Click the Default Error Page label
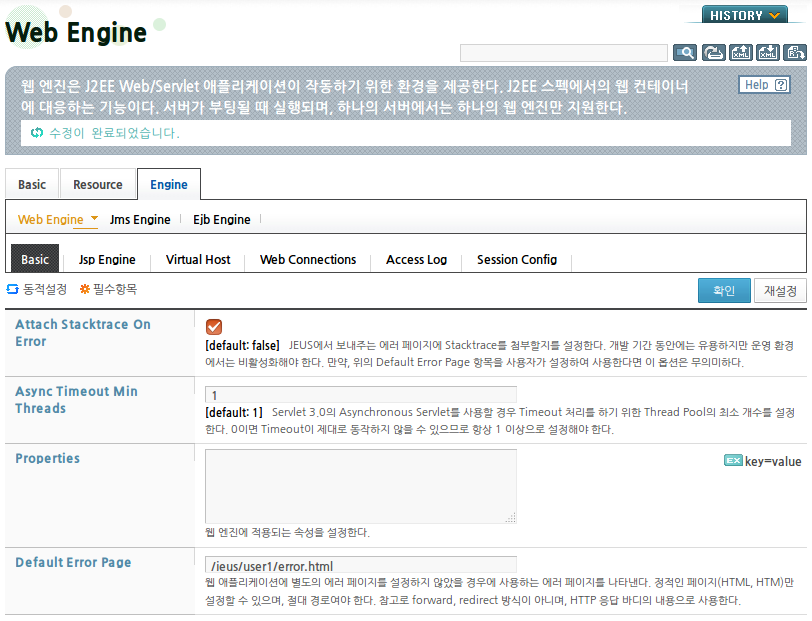The width and height of the screenshot is (812, 621). [73, 562]
